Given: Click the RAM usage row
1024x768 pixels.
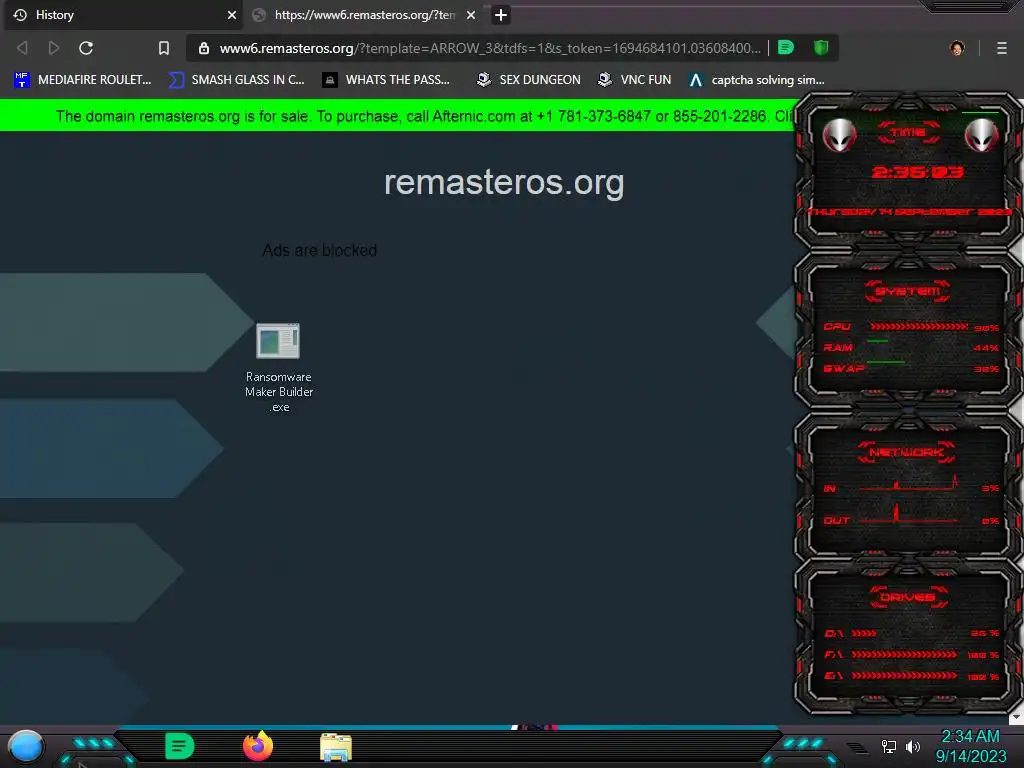Looking at the screenshot, I should 911,347.
